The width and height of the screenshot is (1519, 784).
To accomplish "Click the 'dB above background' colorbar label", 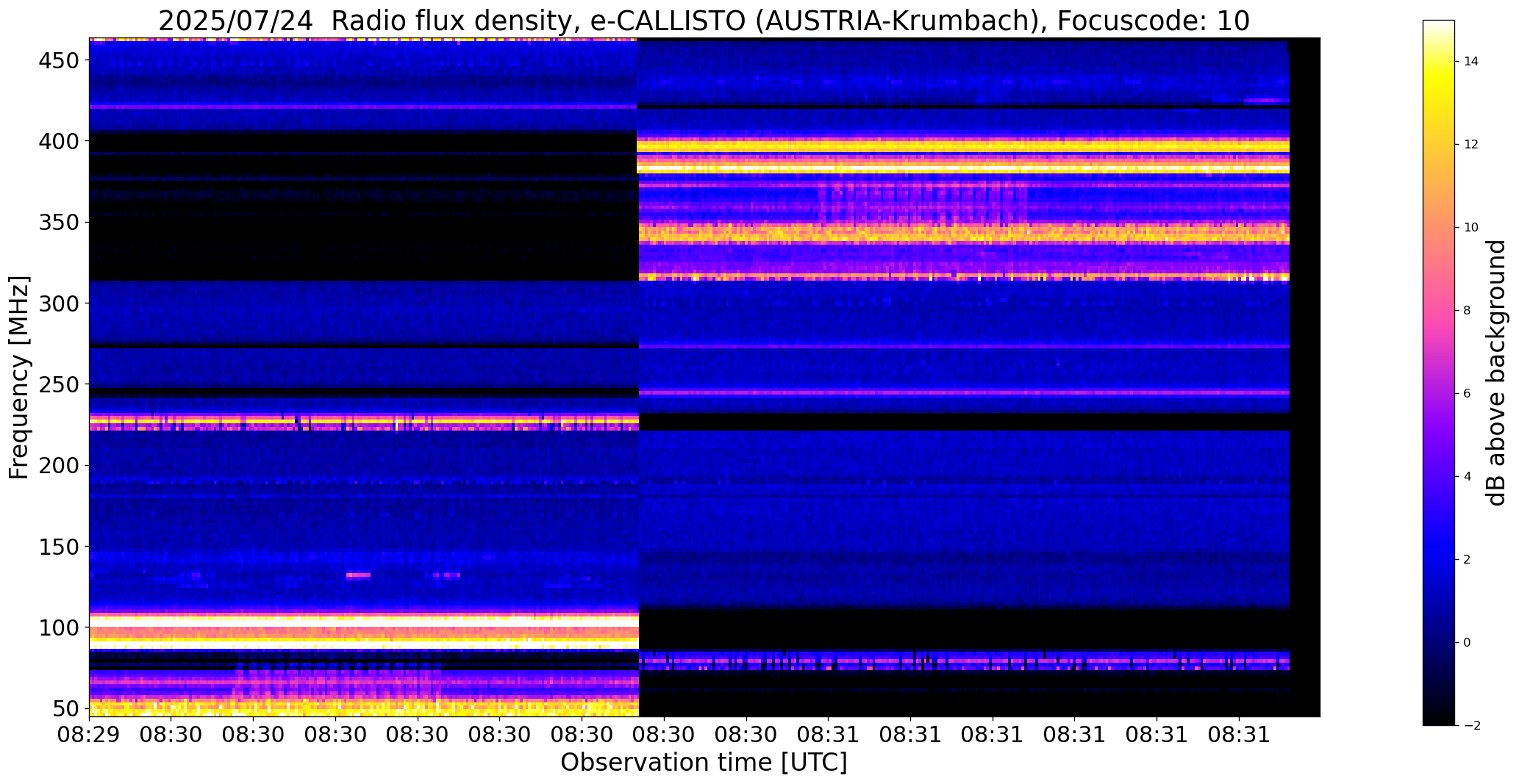I will [x=1497, y=373].
